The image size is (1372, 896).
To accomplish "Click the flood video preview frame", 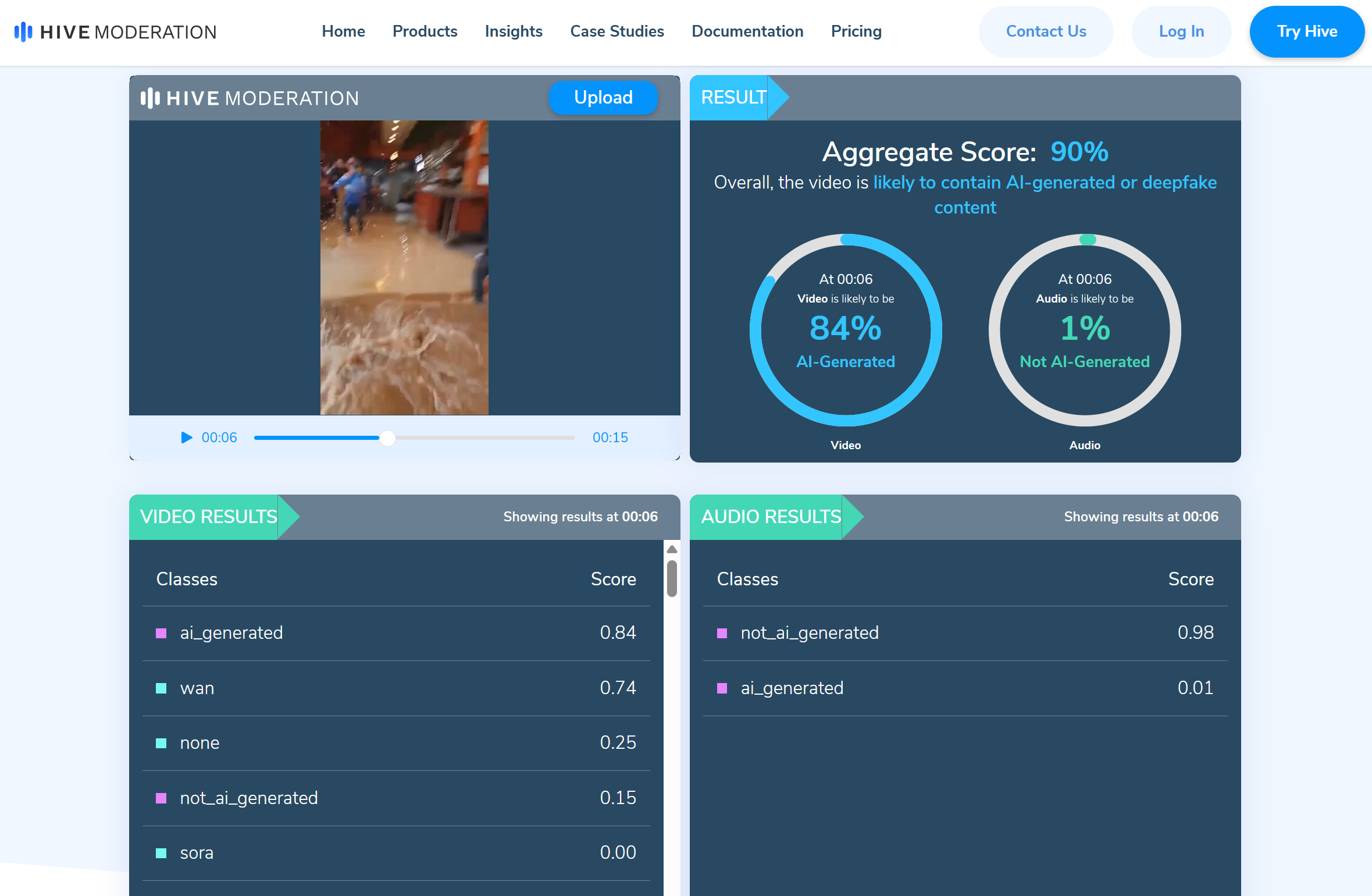I will tap(404, 268).
